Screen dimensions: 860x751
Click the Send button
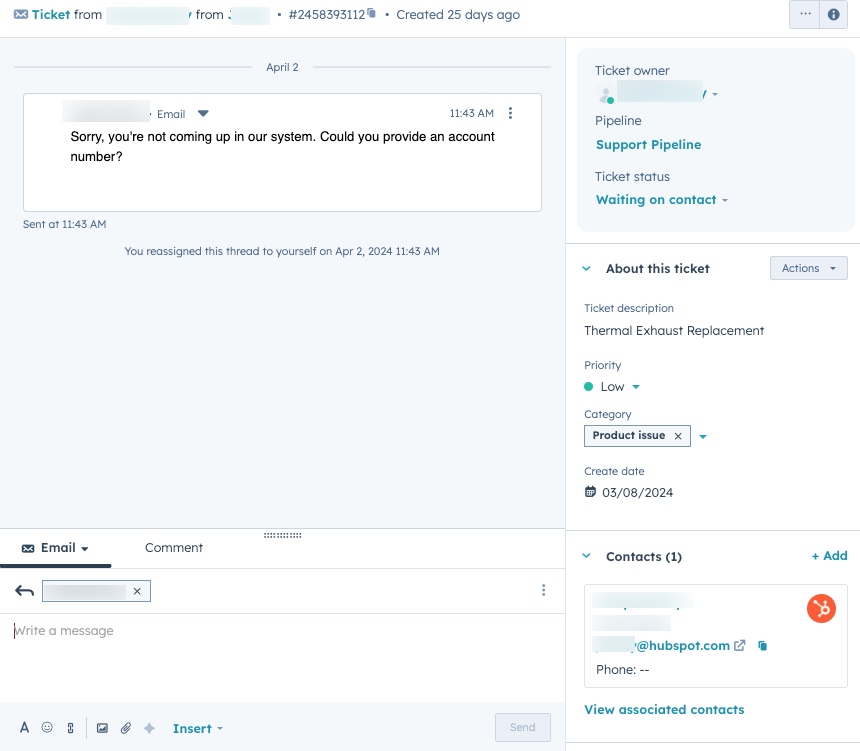click(x=522, y=727)
